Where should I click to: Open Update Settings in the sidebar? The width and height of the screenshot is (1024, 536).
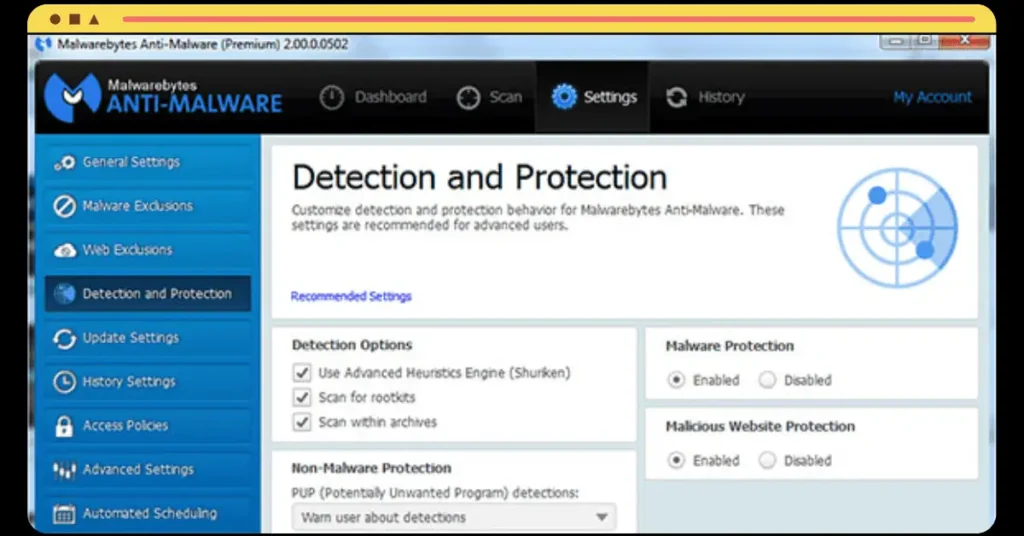148,338
